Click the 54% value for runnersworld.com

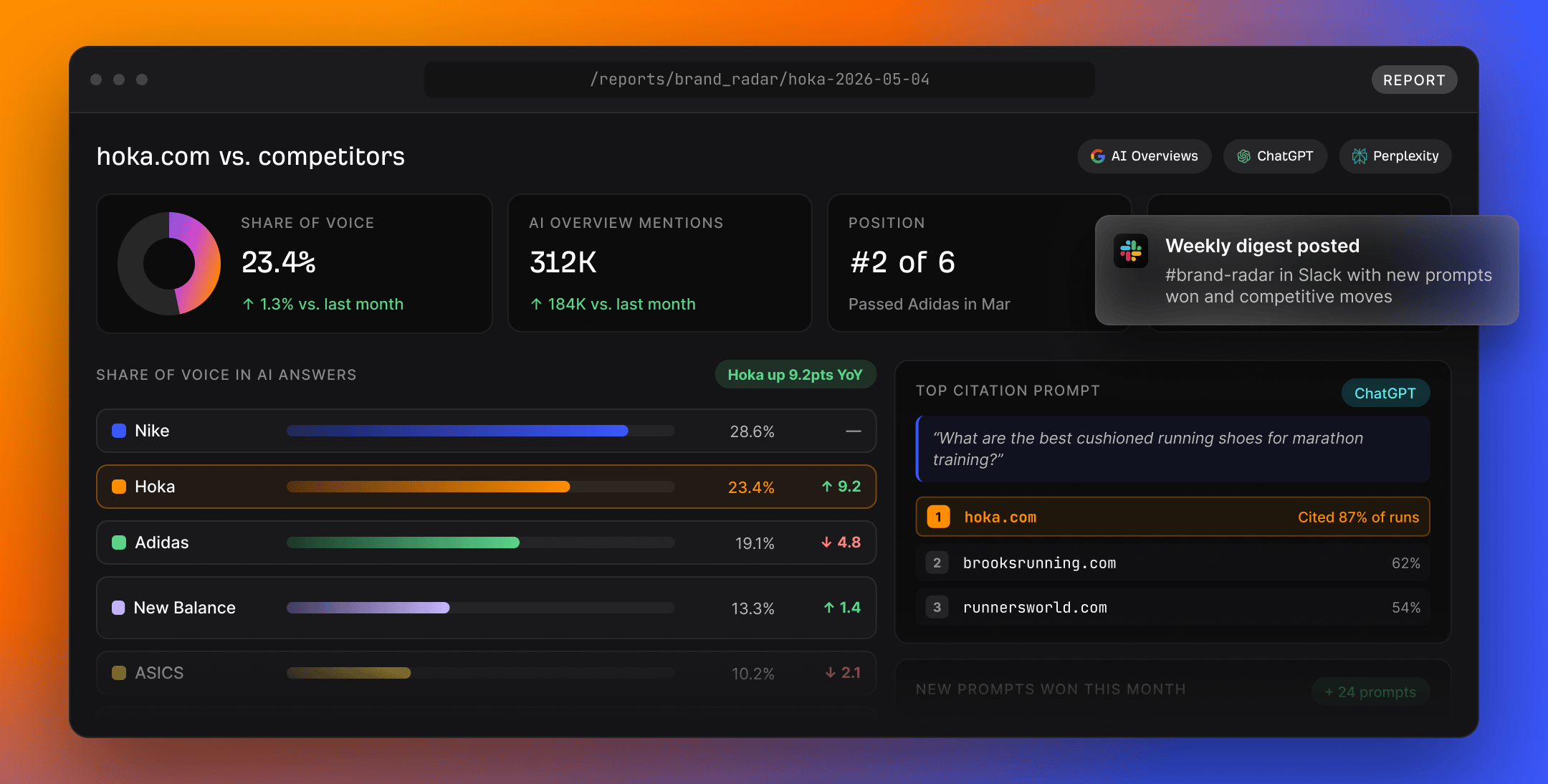(1405, 608)
